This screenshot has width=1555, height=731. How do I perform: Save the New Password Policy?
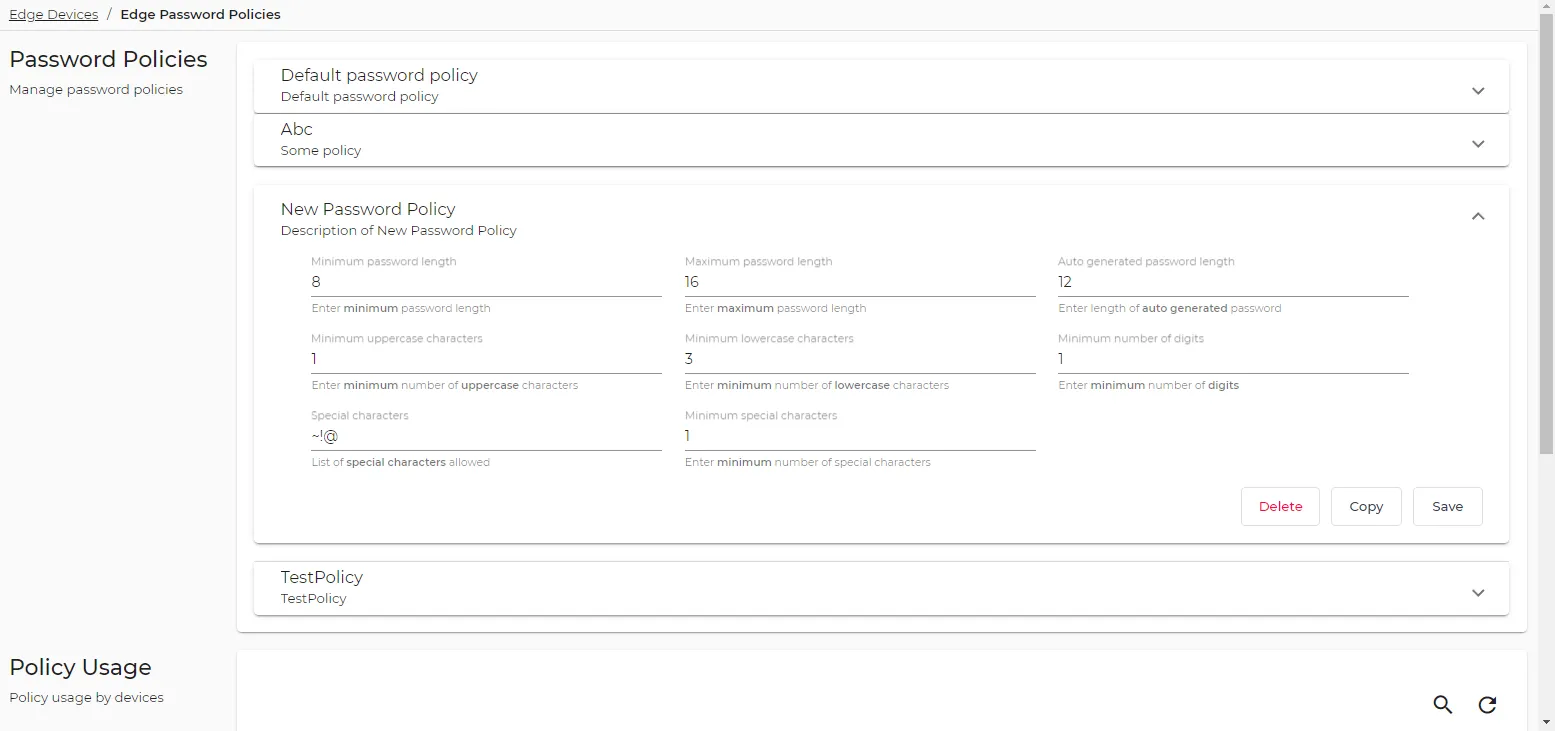[1447, 506]
